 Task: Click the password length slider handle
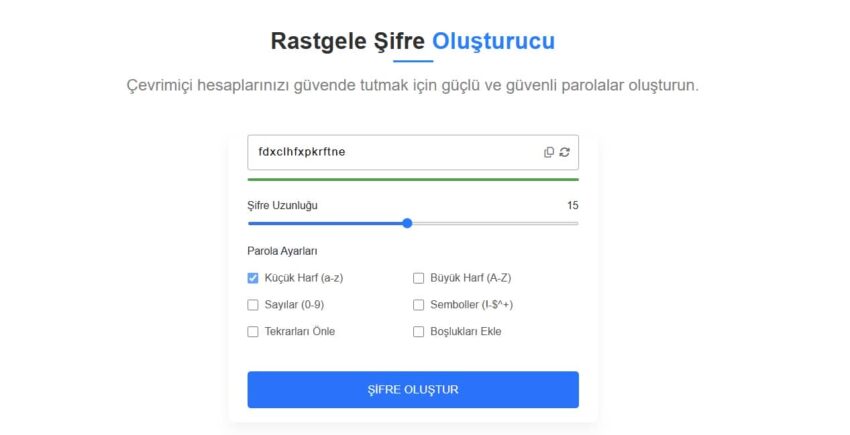[407, 223]
